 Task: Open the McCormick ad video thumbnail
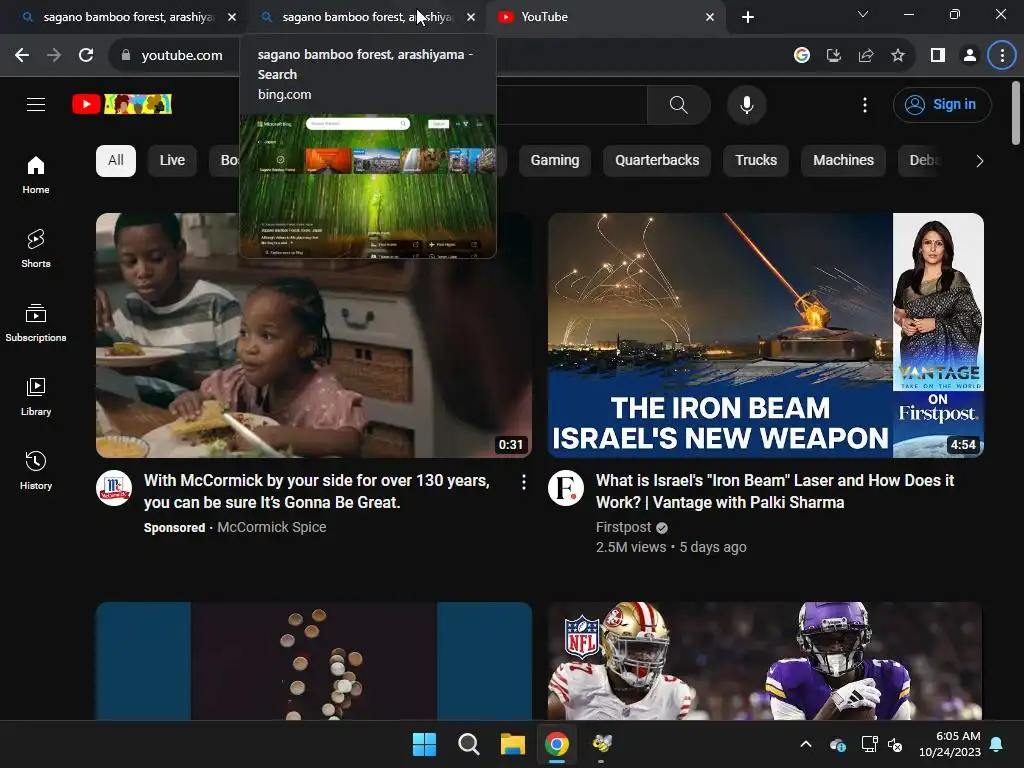(x=313, y=335)
